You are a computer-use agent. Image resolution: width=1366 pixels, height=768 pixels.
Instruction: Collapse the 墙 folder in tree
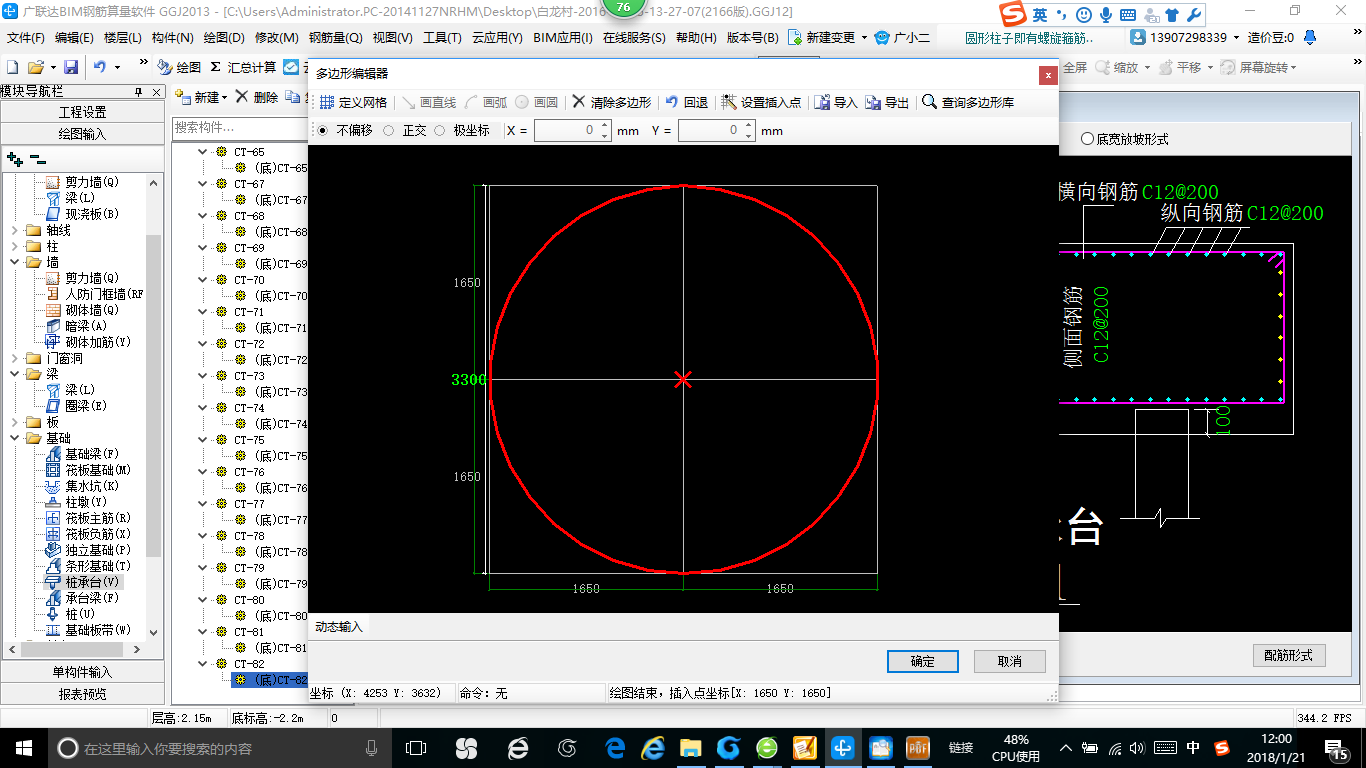[15, 262]
